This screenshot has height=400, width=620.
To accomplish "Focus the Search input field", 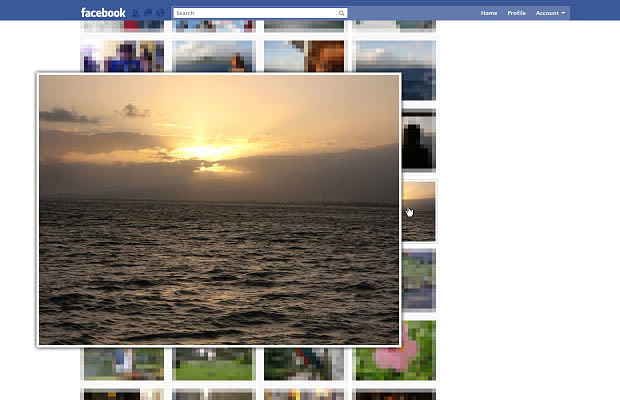I will 255,13.
